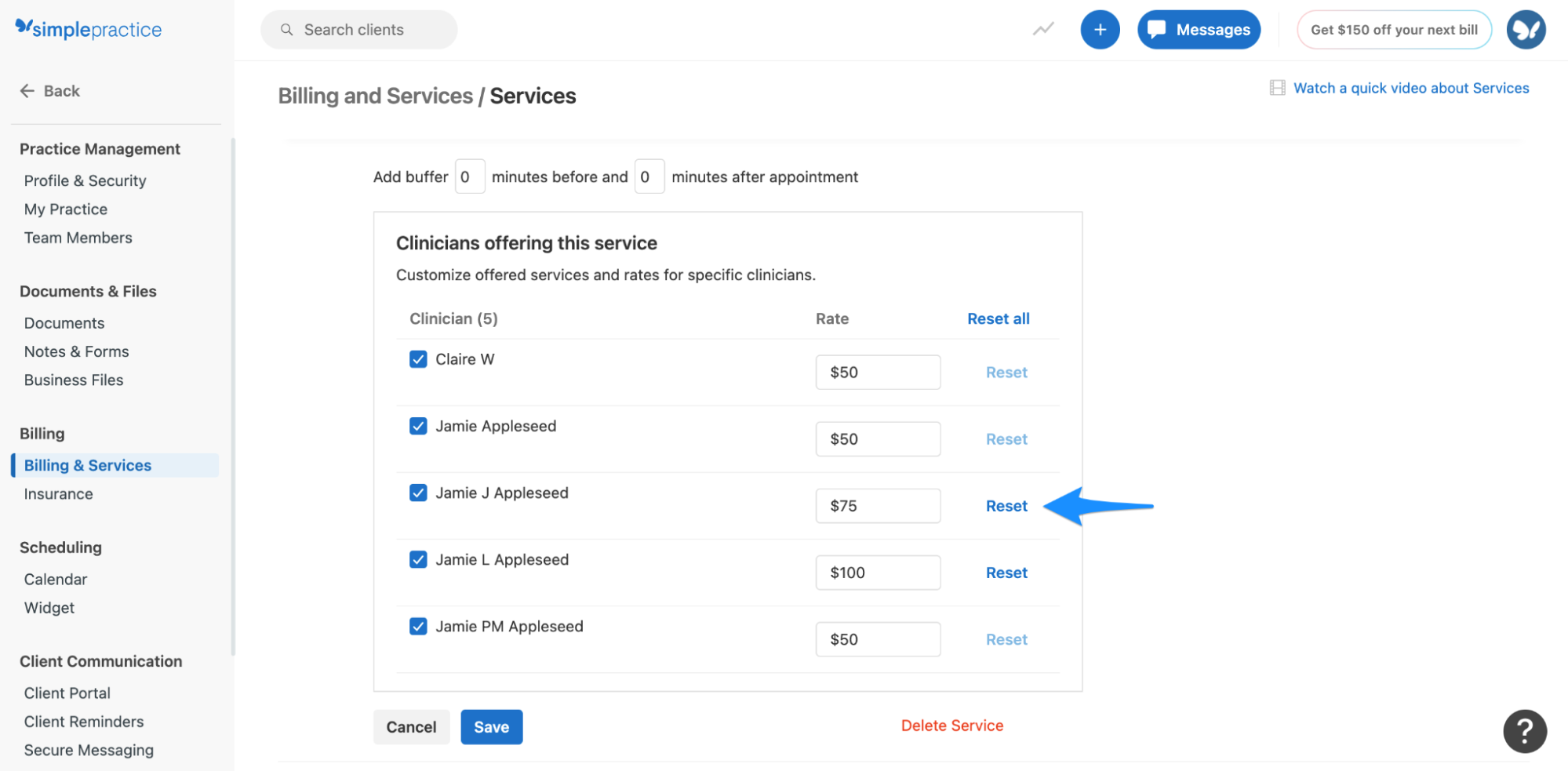Click the magnifier in the client search bar

click(287, 29)
